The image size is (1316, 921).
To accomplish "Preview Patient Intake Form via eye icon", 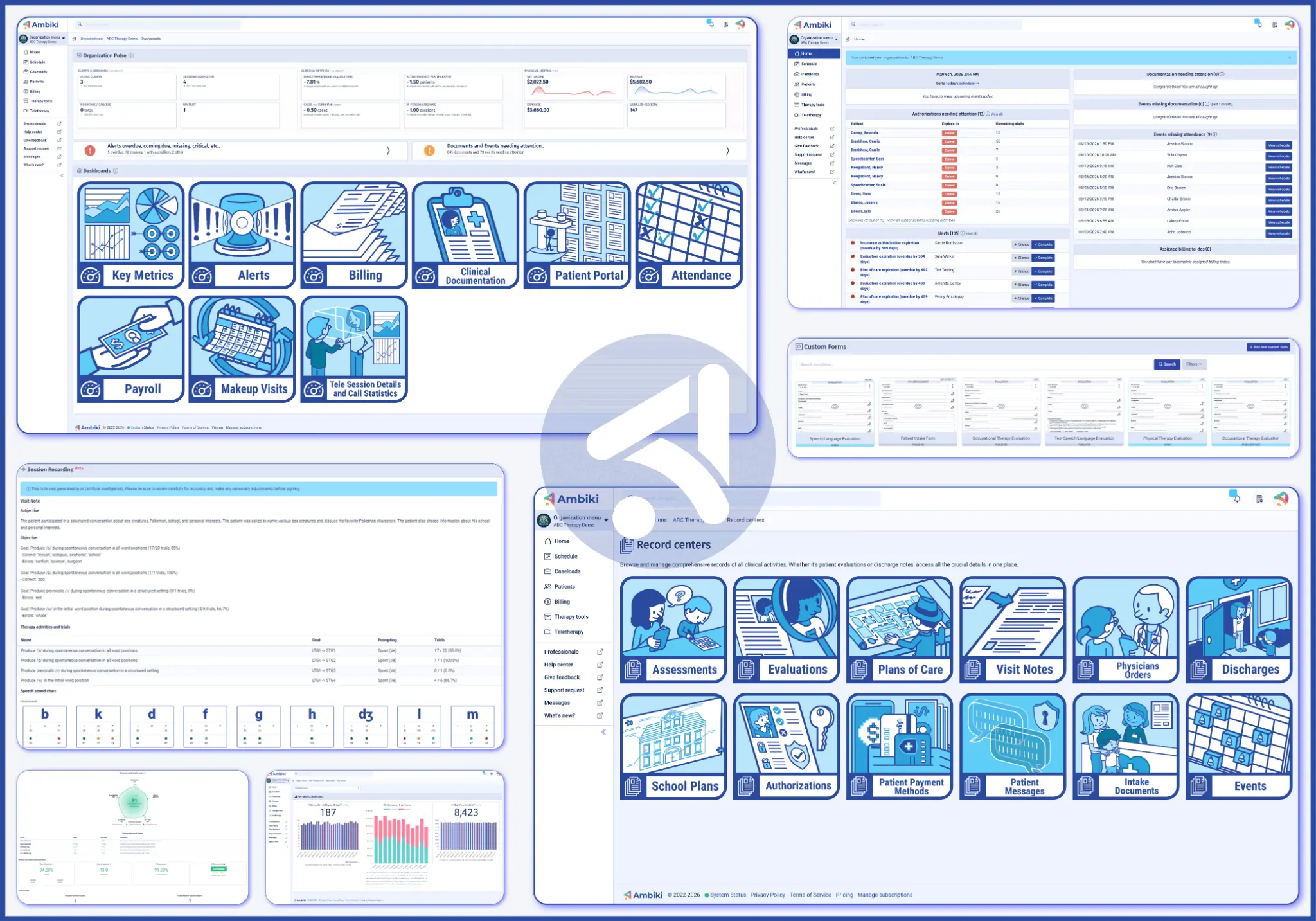I will [918, 406].
